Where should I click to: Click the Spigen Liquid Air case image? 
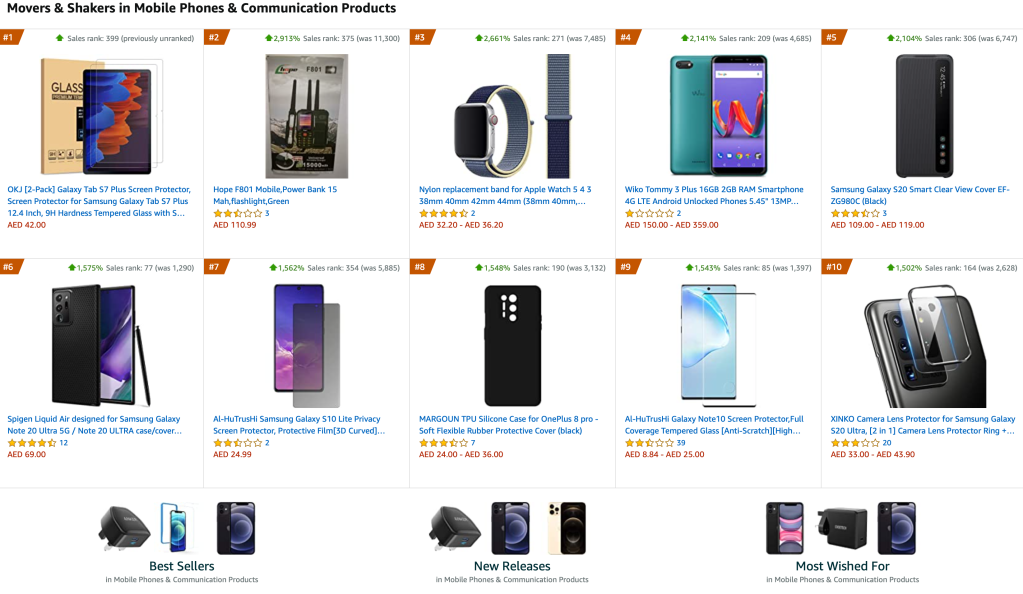[x=100, y=345]
